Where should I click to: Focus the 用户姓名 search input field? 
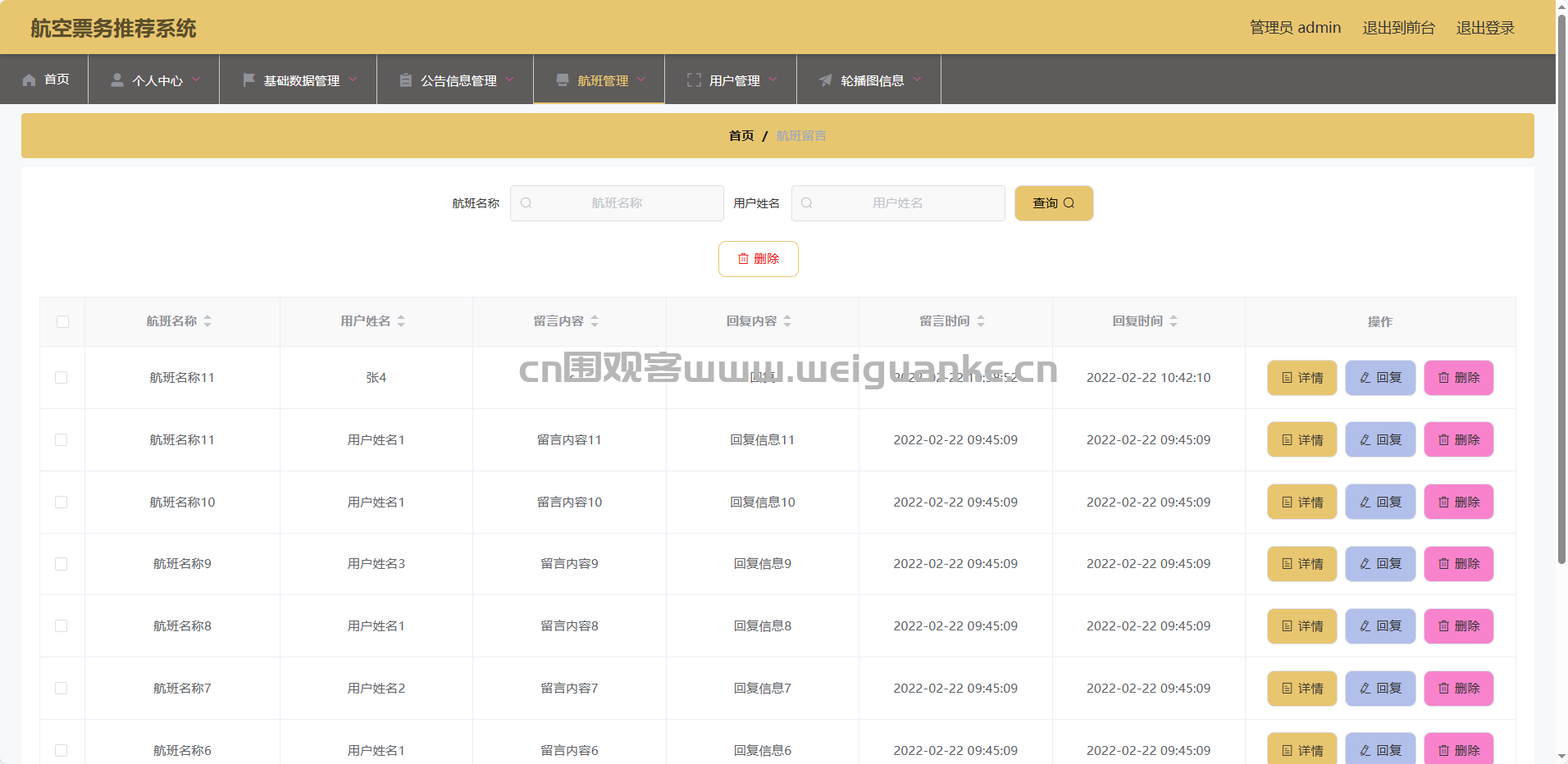(x=898, y=203)
